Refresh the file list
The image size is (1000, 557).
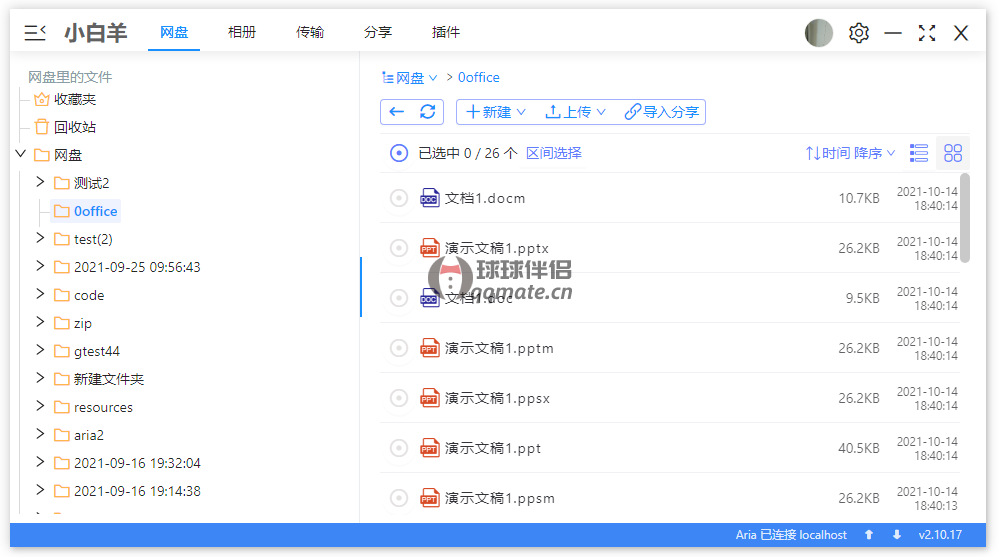point(427,112)
